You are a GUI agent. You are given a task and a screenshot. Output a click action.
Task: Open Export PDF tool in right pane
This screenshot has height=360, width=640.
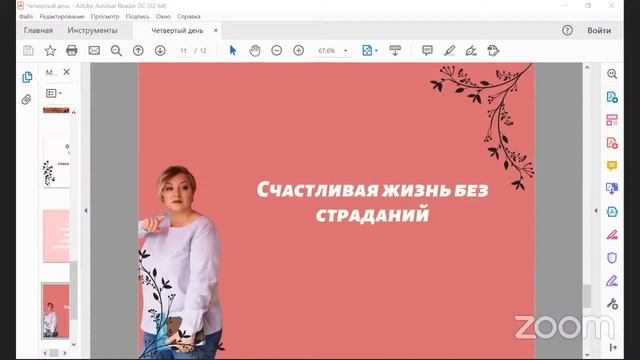click(612, 97)
